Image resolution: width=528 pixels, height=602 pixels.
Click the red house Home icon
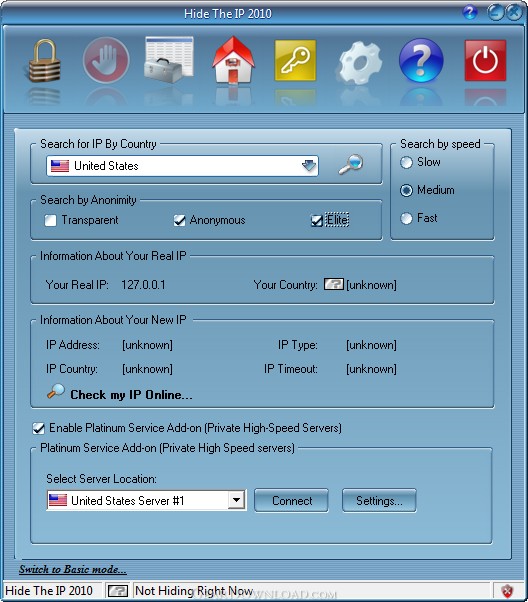click(233, 60)
